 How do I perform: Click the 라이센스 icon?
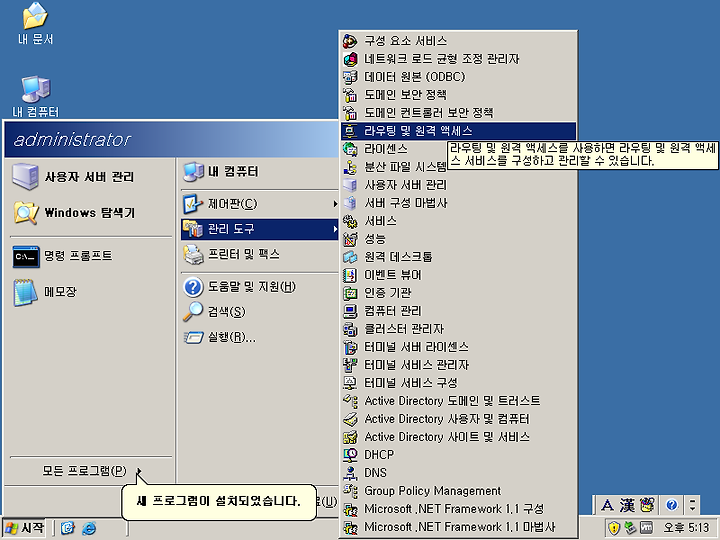coord(350,149)
